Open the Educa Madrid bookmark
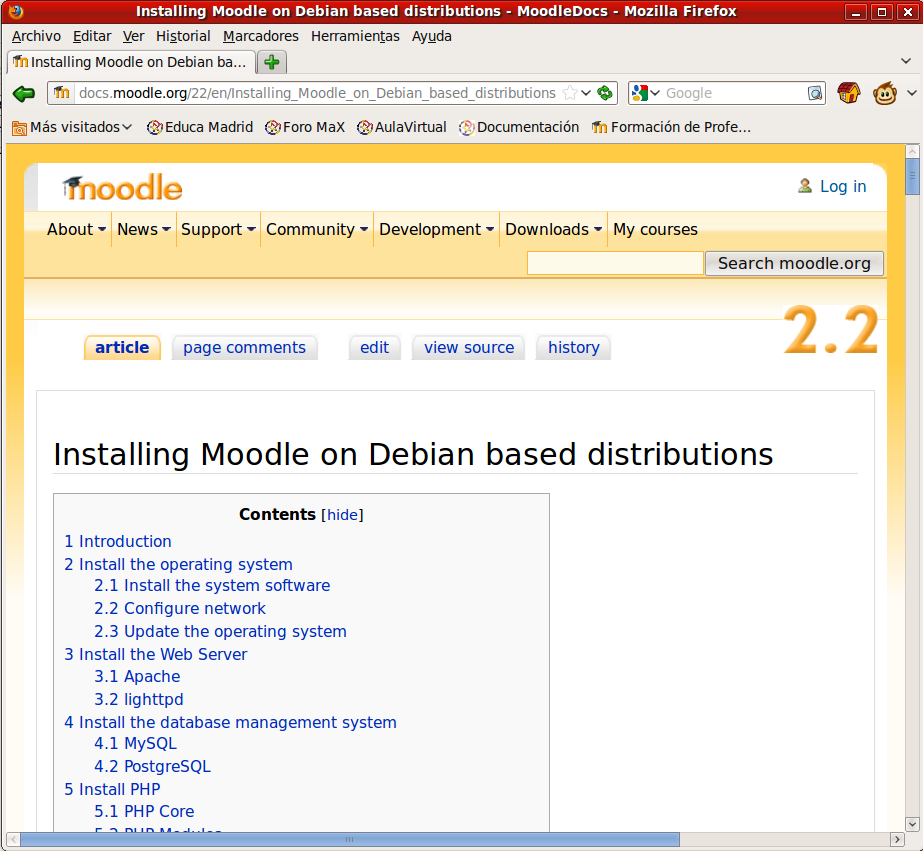 coord(200,127)
